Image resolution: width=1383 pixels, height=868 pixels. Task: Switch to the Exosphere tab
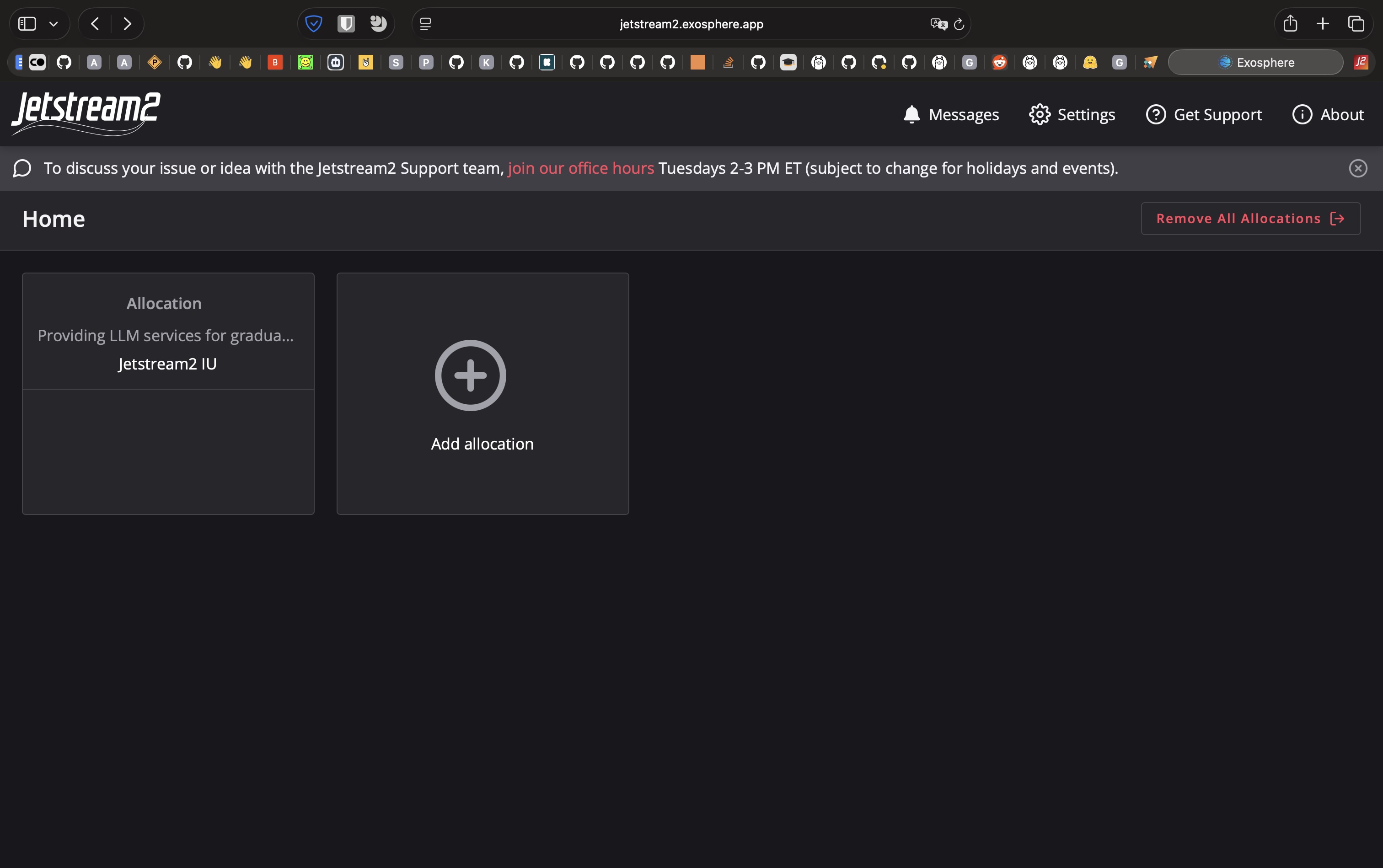click(x=1255, y=62)
